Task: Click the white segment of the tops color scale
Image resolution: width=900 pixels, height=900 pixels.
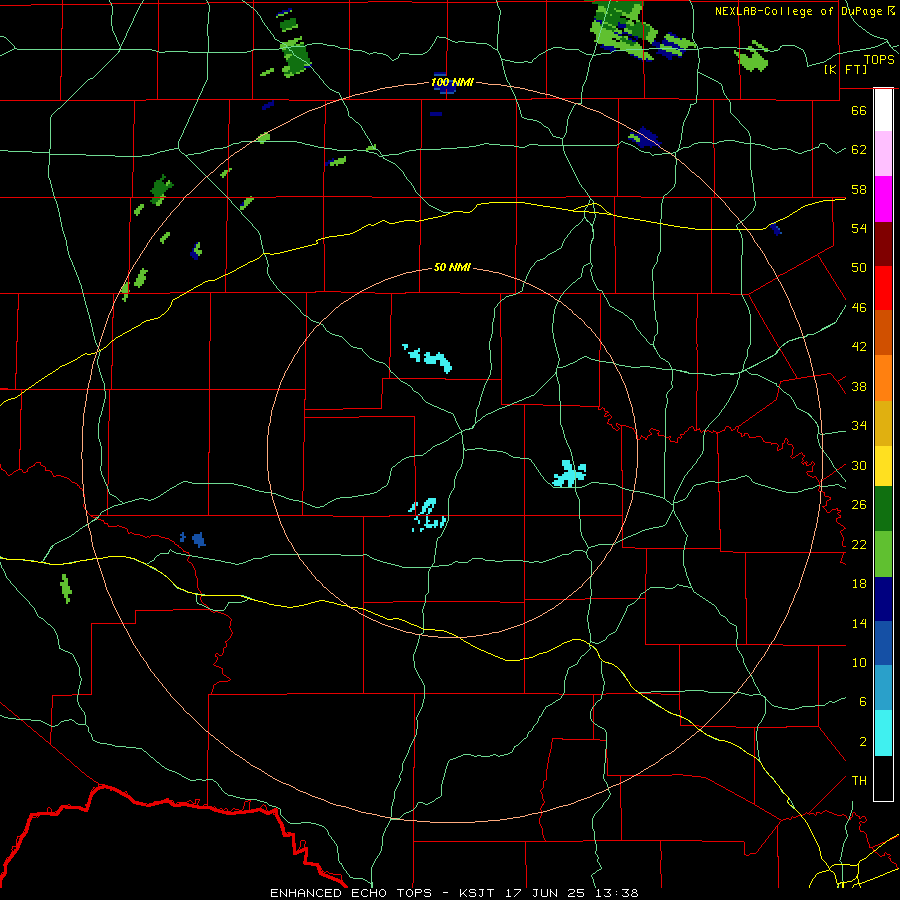Action: click(x=883, y=110)
